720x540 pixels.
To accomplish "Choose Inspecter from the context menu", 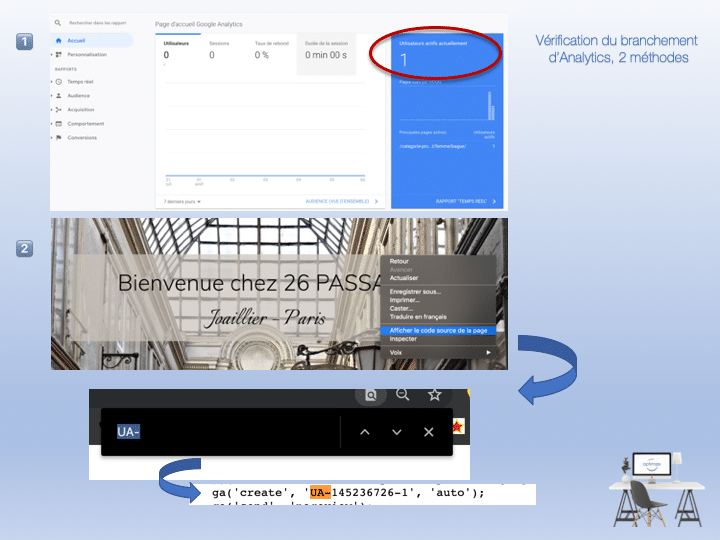I will click(404, 339).
